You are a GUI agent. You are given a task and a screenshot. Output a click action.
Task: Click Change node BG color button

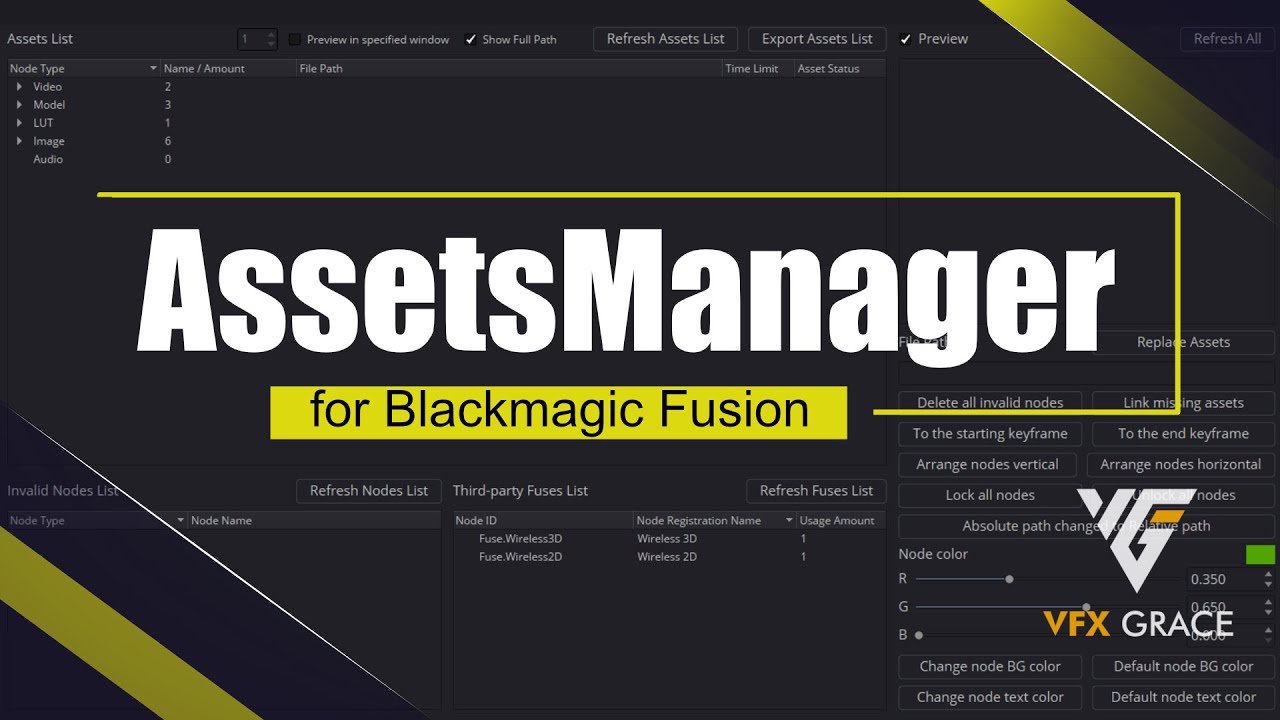990,667
